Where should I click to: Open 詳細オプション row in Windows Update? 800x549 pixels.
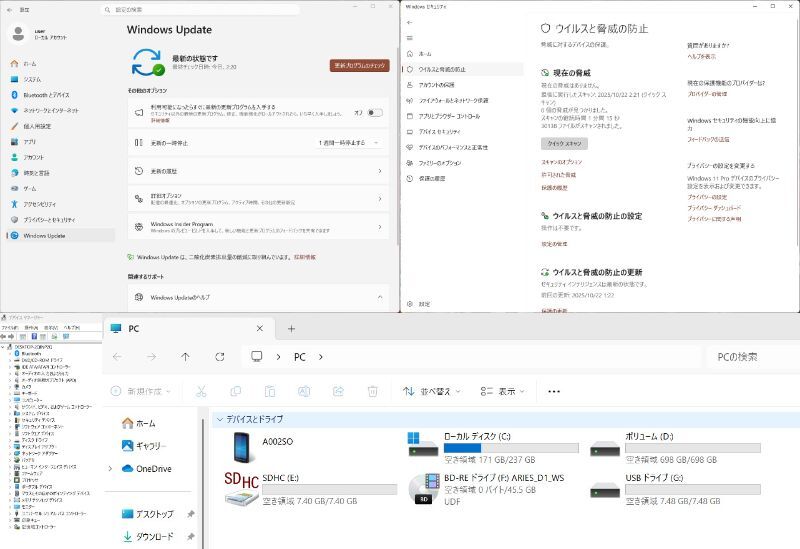pyautogui.click(x=258, y=198)
